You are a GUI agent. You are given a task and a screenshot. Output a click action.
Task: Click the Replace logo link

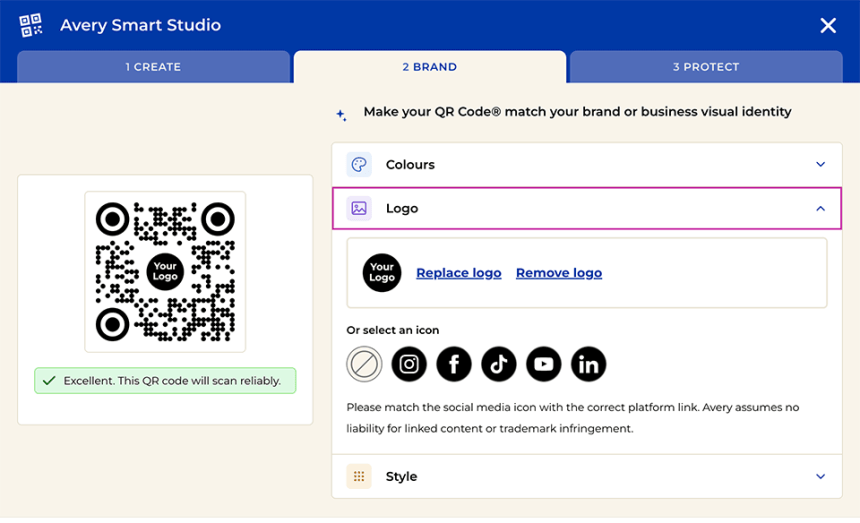click(x=459, y=273)
